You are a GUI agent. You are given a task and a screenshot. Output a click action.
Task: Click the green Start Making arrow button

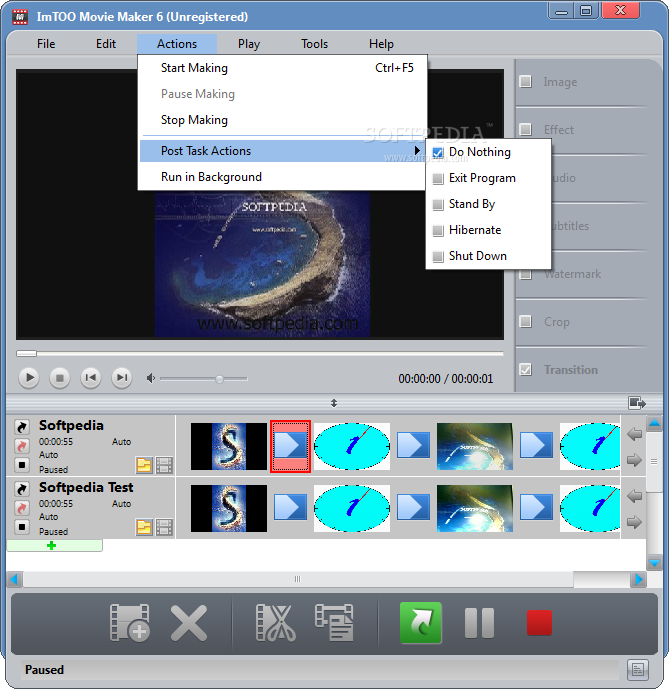pyautogui.click(x=421, y=623)
